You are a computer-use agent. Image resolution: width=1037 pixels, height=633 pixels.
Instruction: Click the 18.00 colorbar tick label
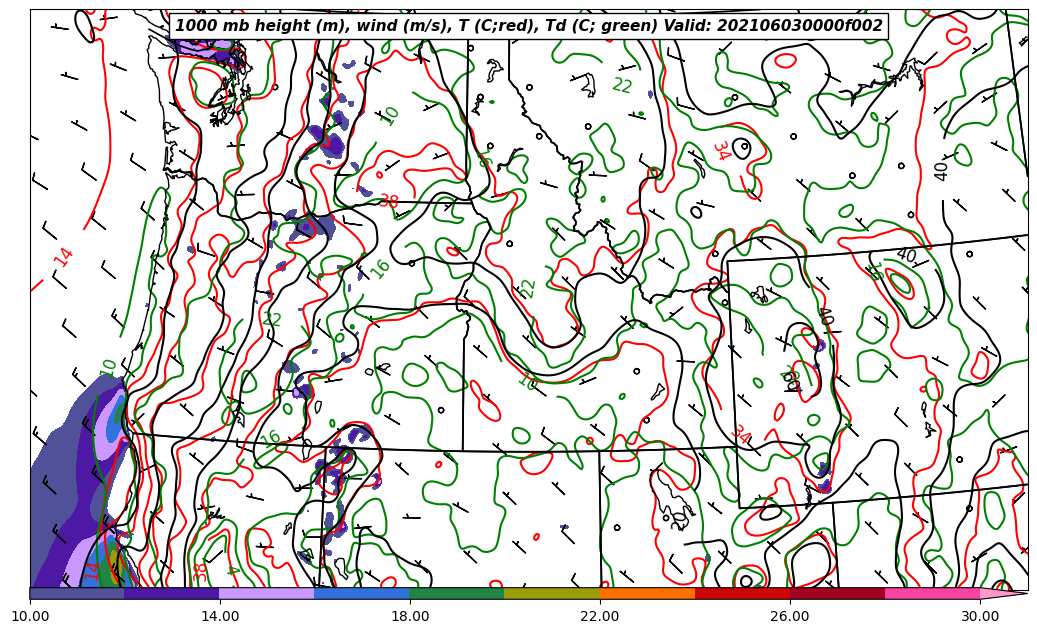(x=410, y=616)
